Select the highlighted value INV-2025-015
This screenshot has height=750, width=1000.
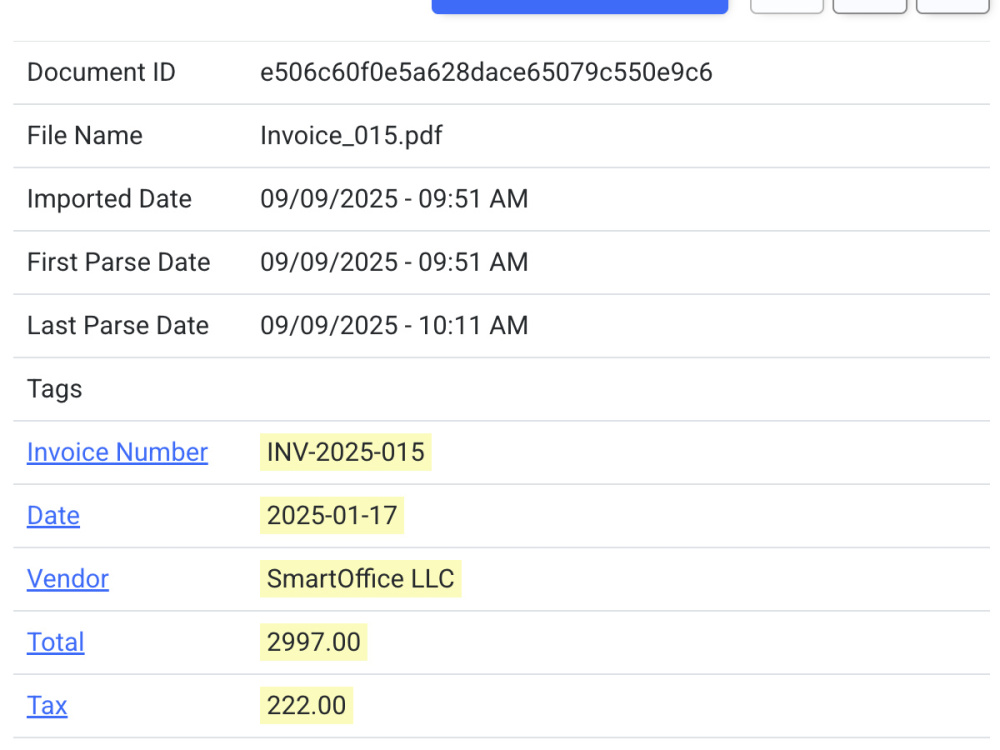346,452
